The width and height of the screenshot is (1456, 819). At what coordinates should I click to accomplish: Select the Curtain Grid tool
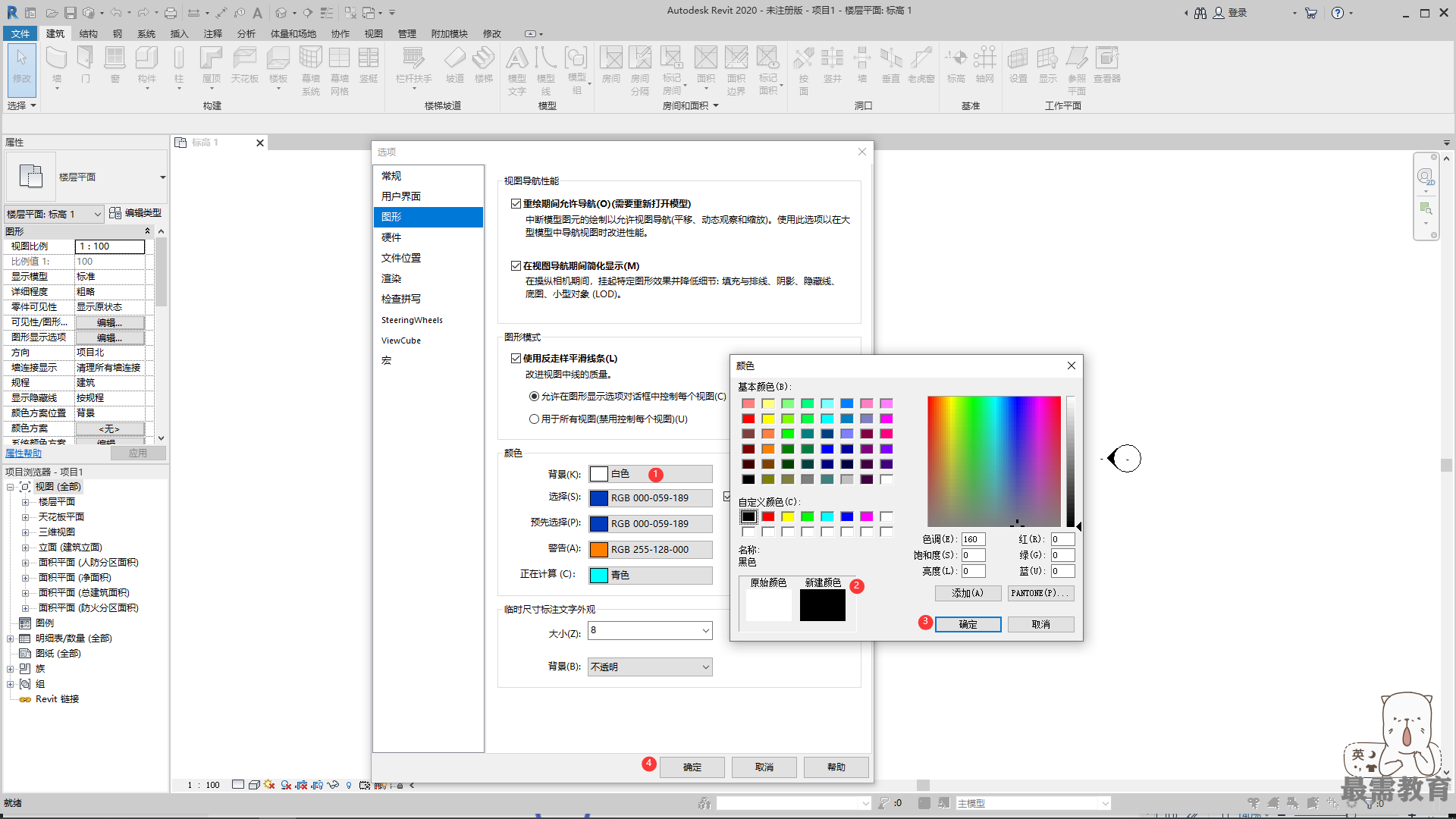340,71
